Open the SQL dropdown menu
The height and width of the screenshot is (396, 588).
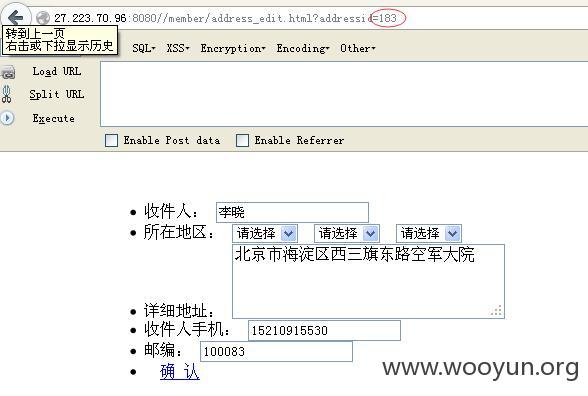(144, 48)
